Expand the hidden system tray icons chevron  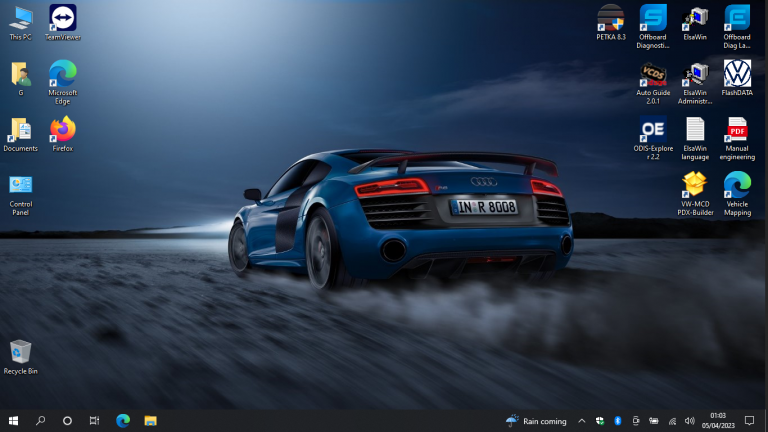point(581,421)
